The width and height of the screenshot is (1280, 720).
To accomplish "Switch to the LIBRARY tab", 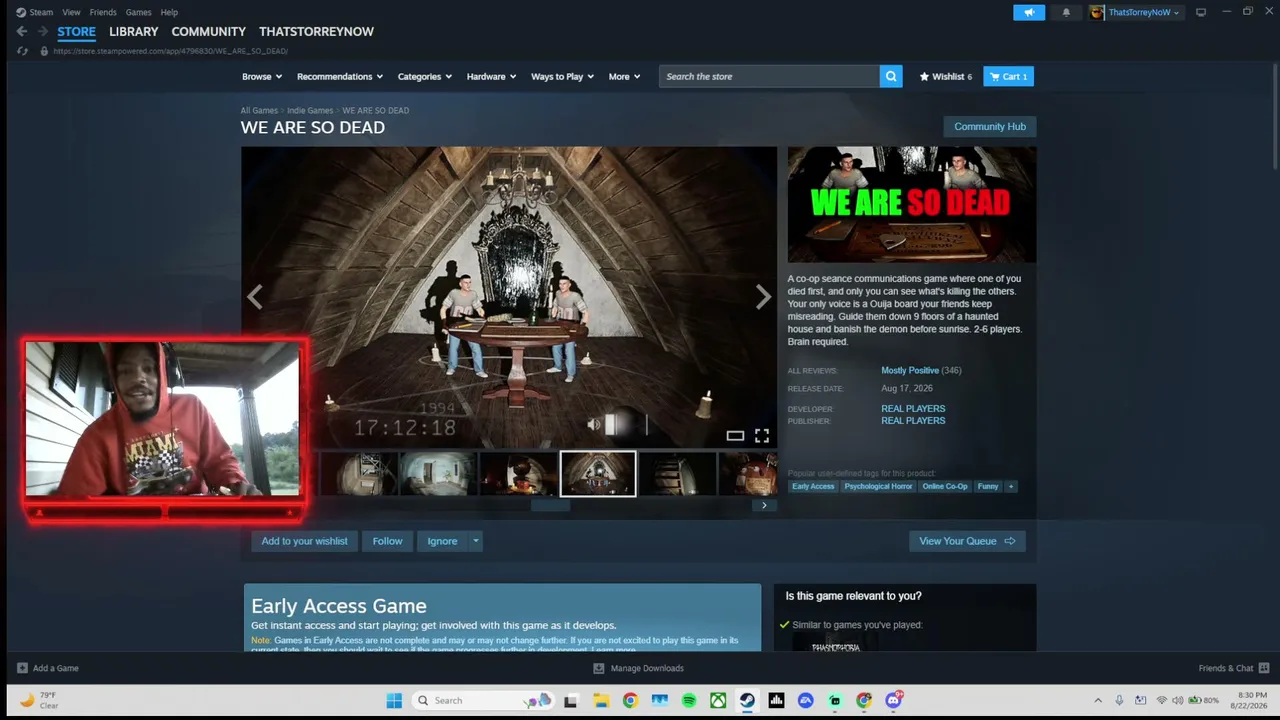I will (134, 32).
